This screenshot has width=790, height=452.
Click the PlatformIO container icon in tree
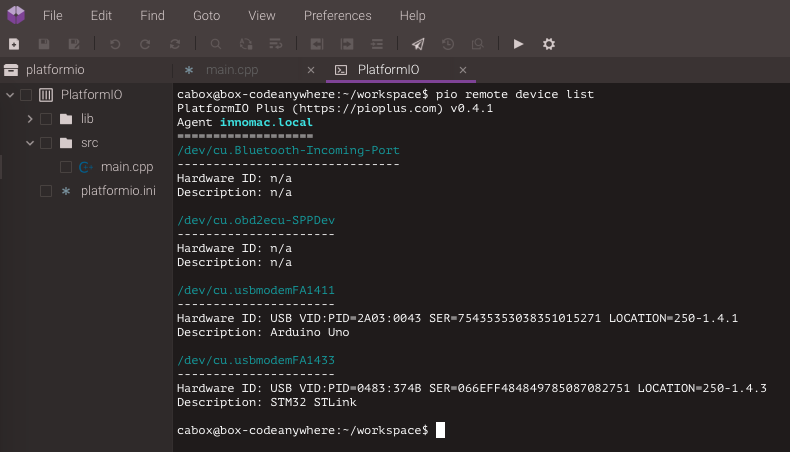(x=46, y=95)
